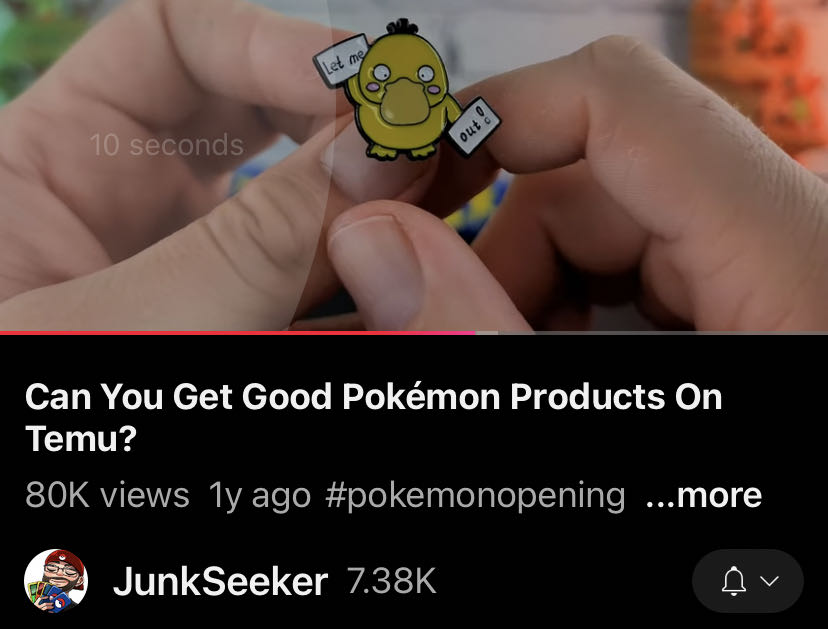
Task: Open the #pokemonopening hashtag
Action: click(475, 496)
